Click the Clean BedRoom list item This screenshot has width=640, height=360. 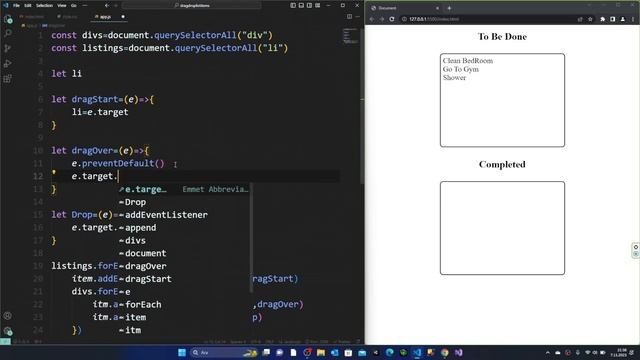coord(468,60)
